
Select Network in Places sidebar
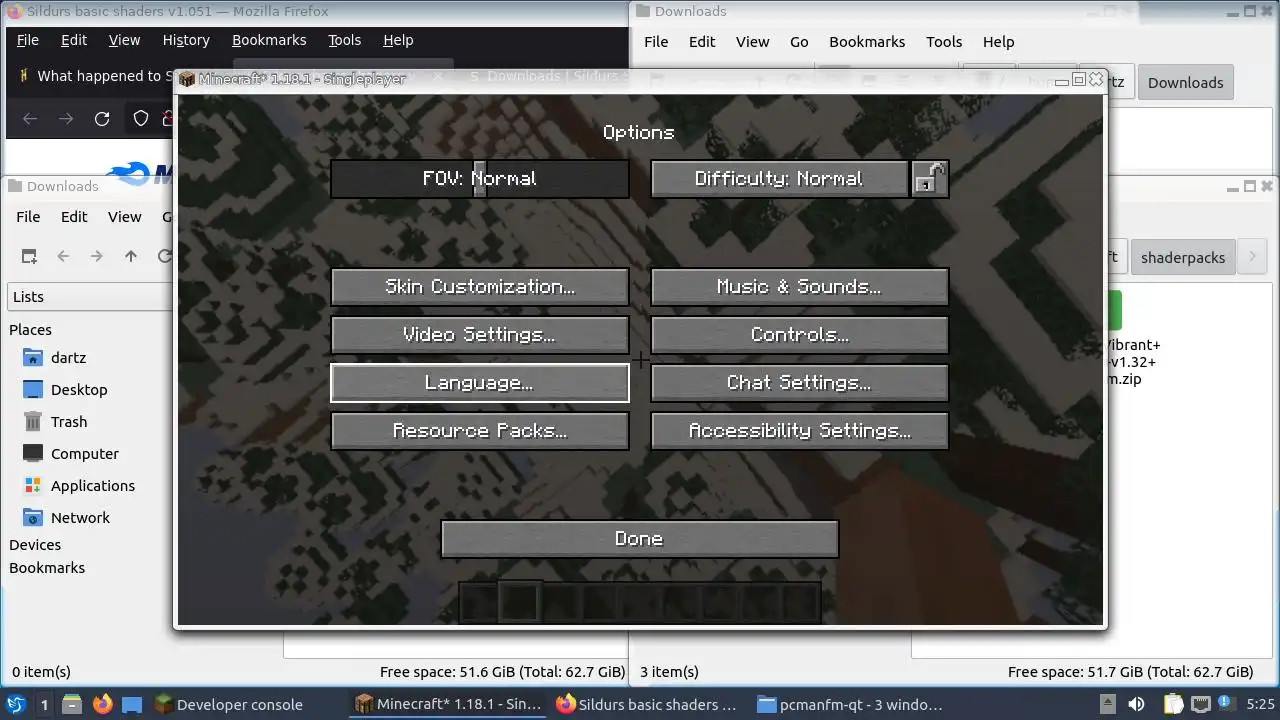pos(80,518)
